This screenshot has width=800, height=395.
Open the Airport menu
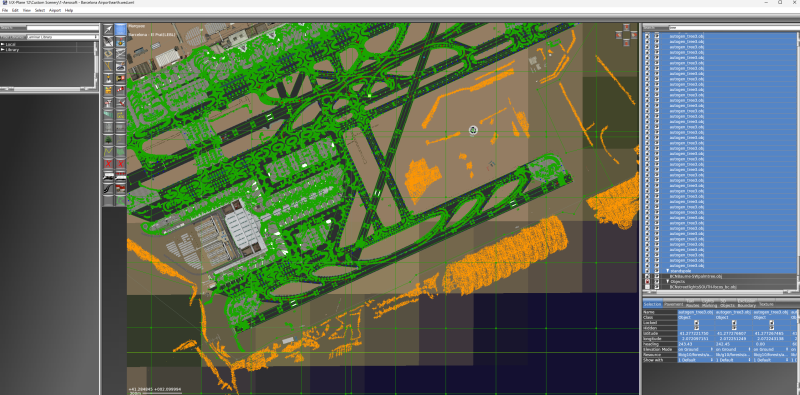pos(55,10)
